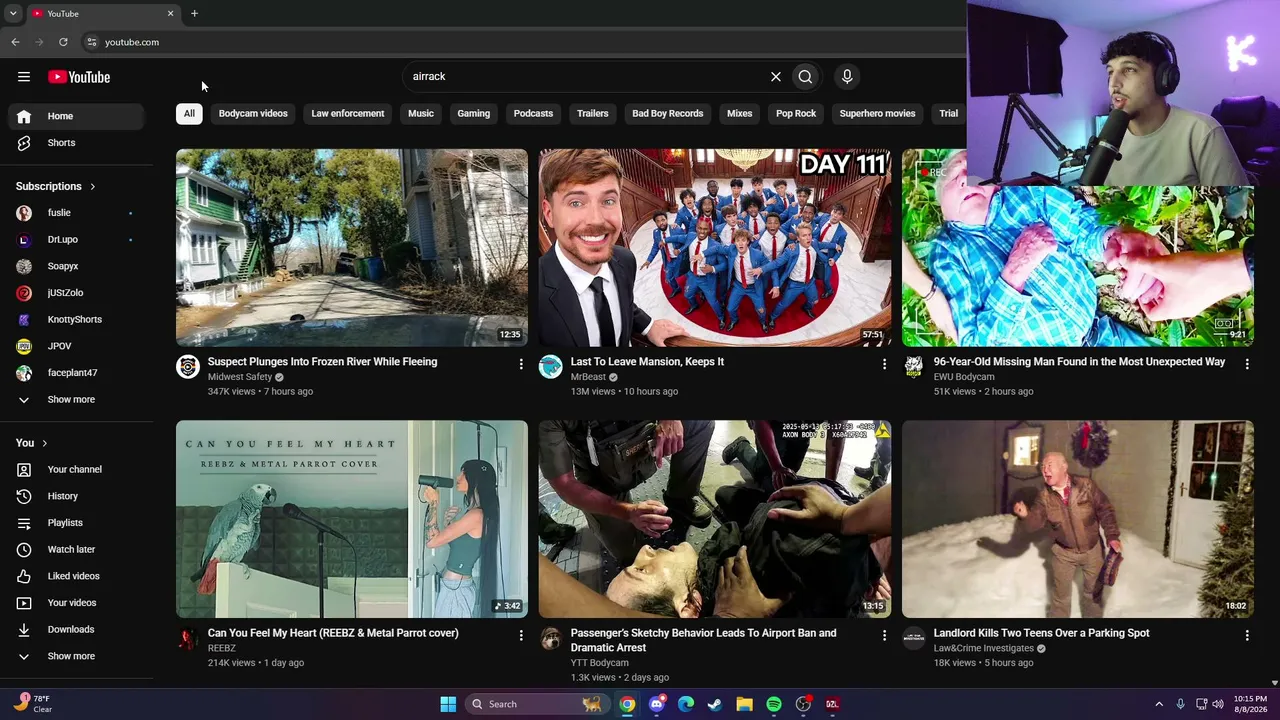Click the Midwest Safety channel avatar
This screenshot has height=720, width=1280.
pos(188,367)
